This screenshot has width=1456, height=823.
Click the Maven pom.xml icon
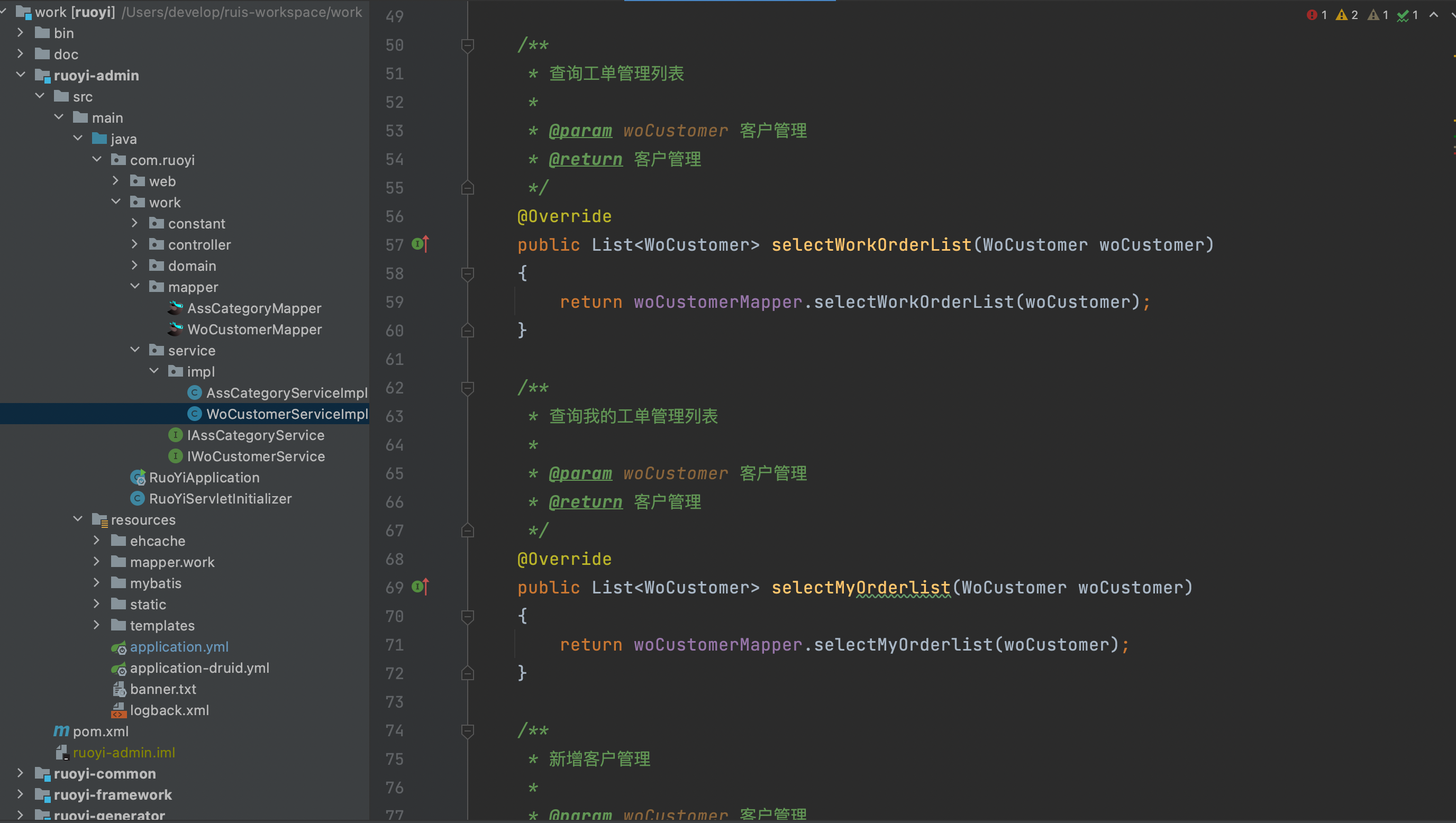pos(61,731)
